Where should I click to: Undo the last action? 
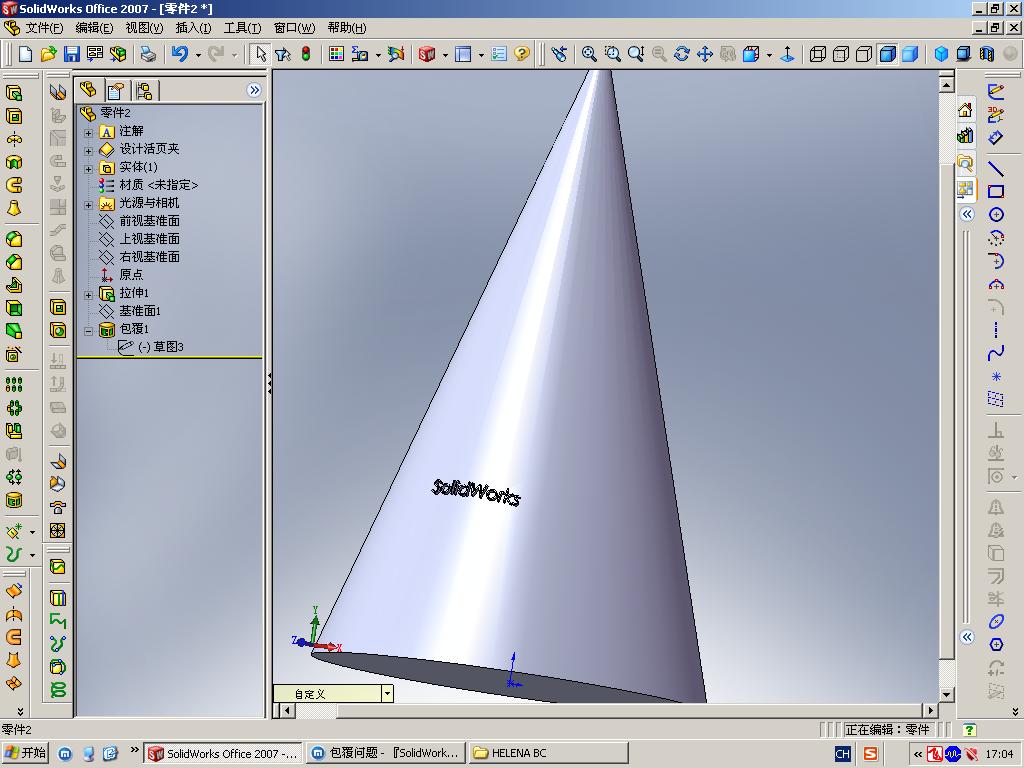pyautogui.click(x=180, y=54)
